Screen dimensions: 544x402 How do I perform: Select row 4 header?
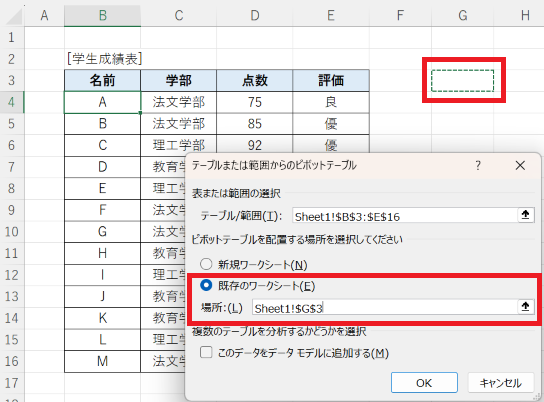(12, 102)
